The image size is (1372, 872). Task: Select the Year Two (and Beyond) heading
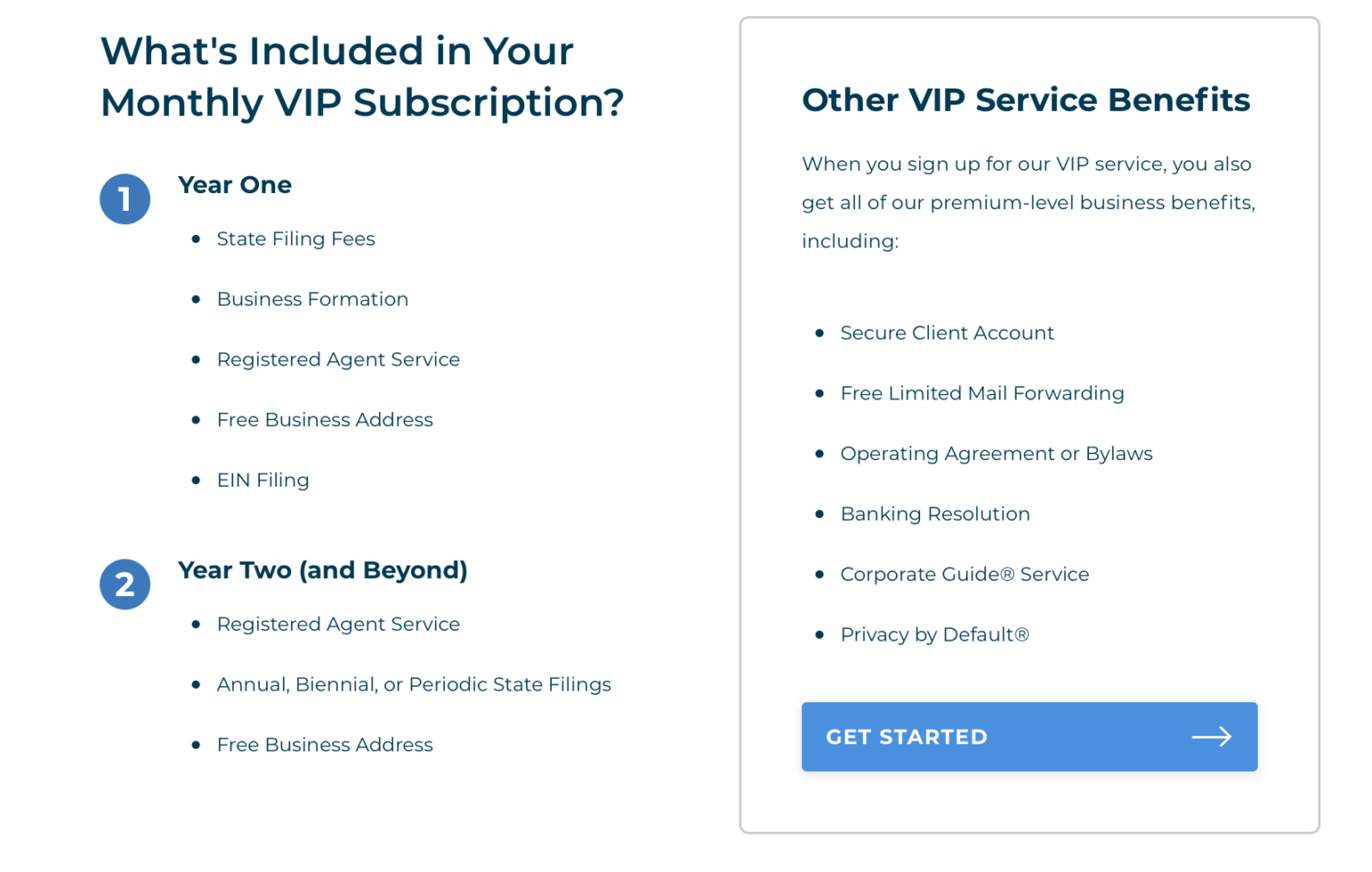[322, 570]
